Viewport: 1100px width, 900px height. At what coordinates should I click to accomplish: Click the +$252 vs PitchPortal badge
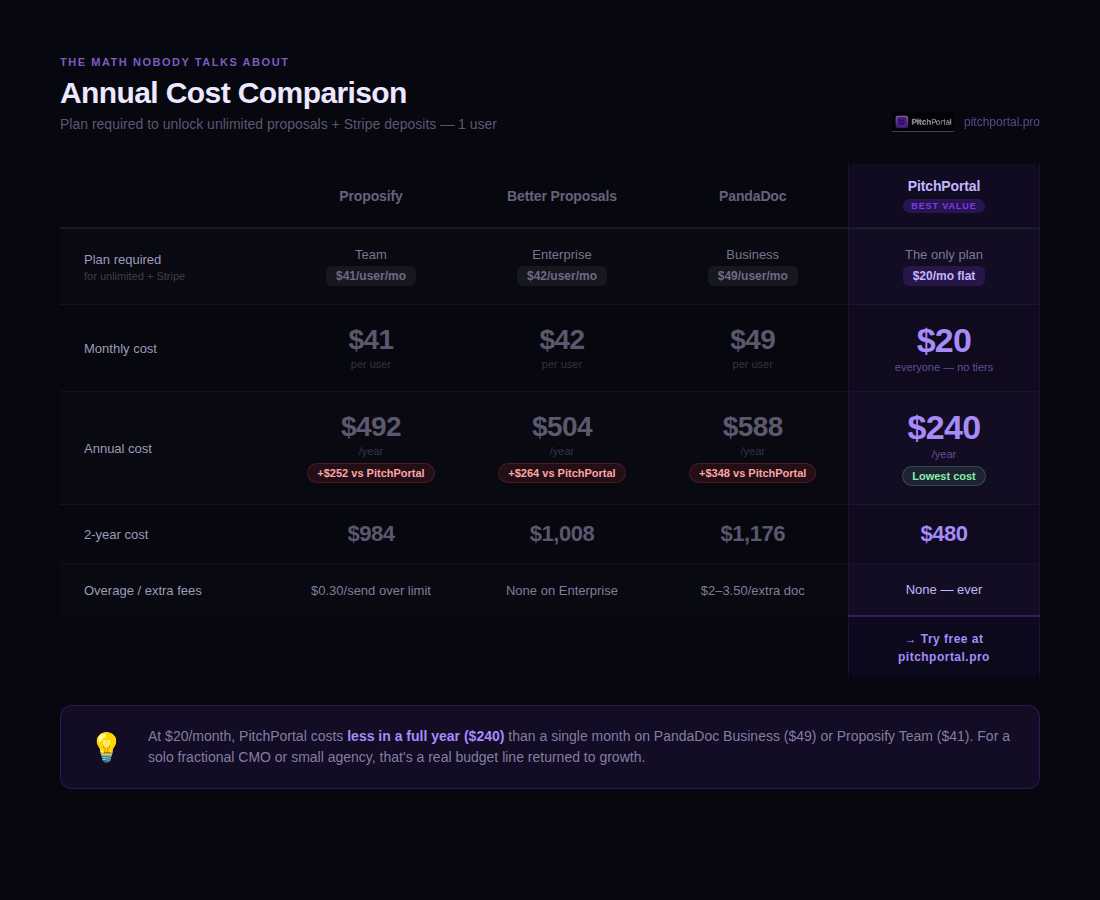370,473
